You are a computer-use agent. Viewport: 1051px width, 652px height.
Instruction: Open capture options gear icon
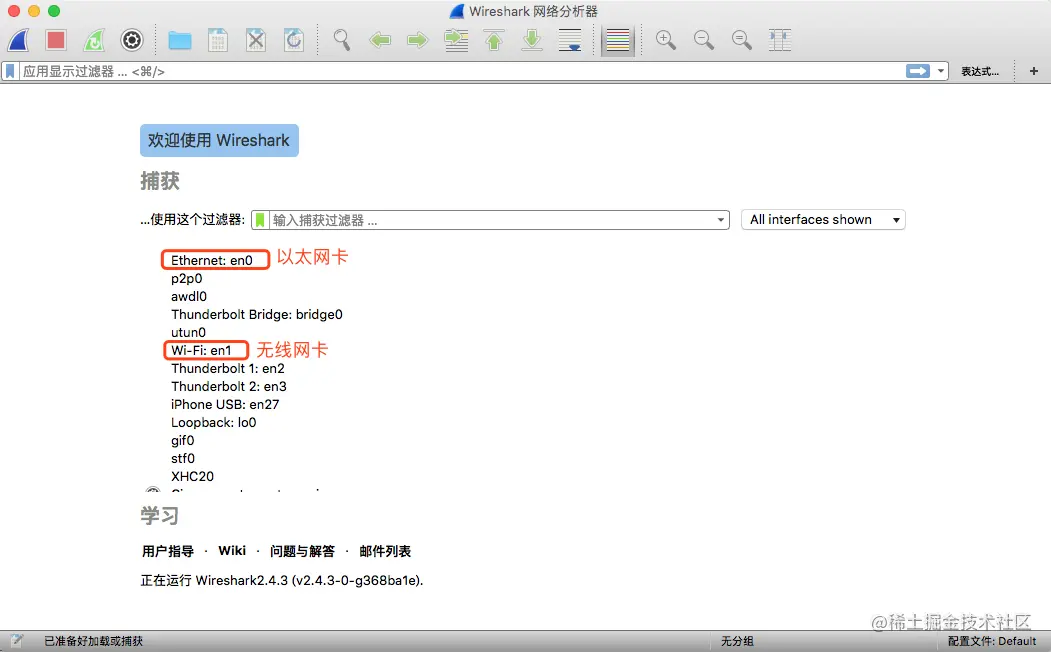pyautogui.click(x=132, y=40)
